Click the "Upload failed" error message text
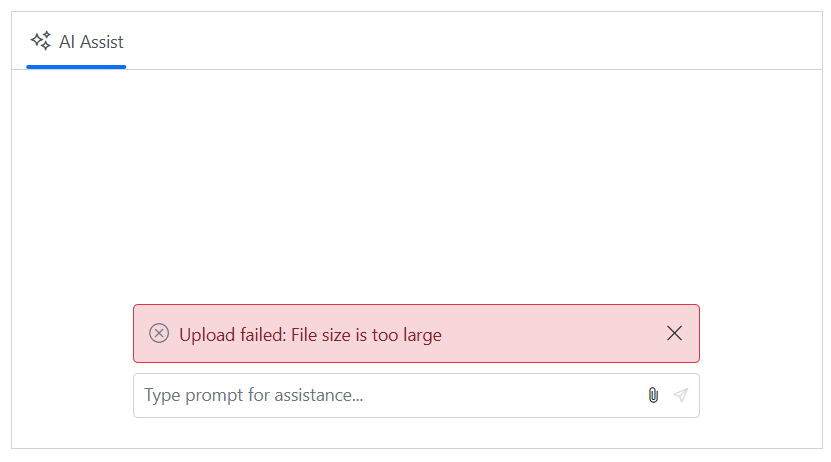831x462 pixels. [x=233, y=335]
